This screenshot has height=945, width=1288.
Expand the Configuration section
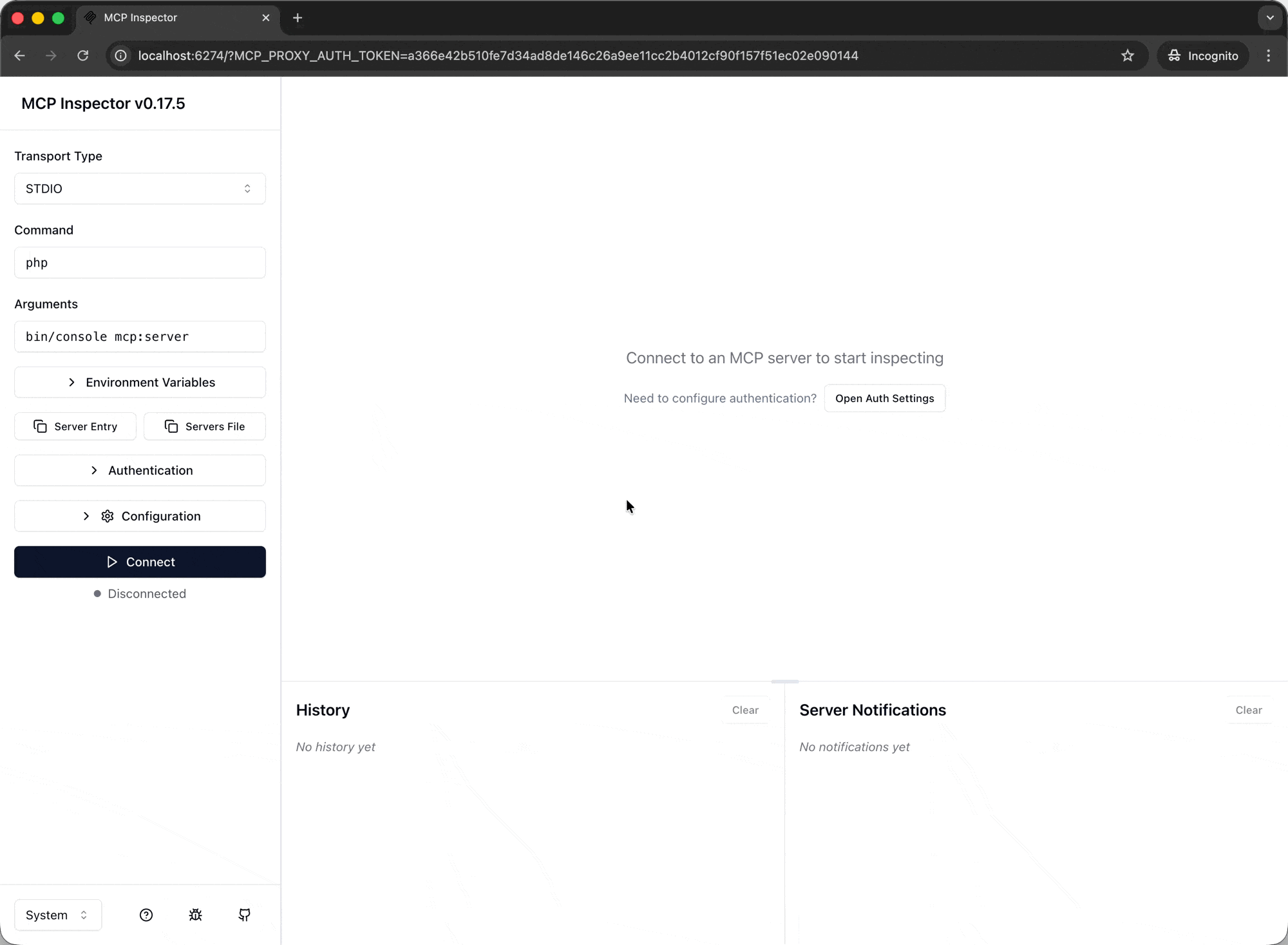pos(140,516)
